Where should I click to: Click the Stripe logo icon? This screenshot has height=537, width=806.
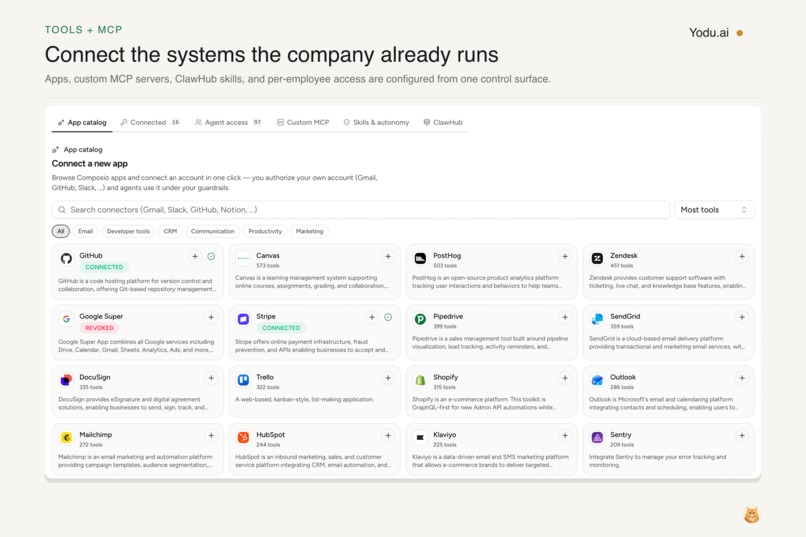coord(243,319)
